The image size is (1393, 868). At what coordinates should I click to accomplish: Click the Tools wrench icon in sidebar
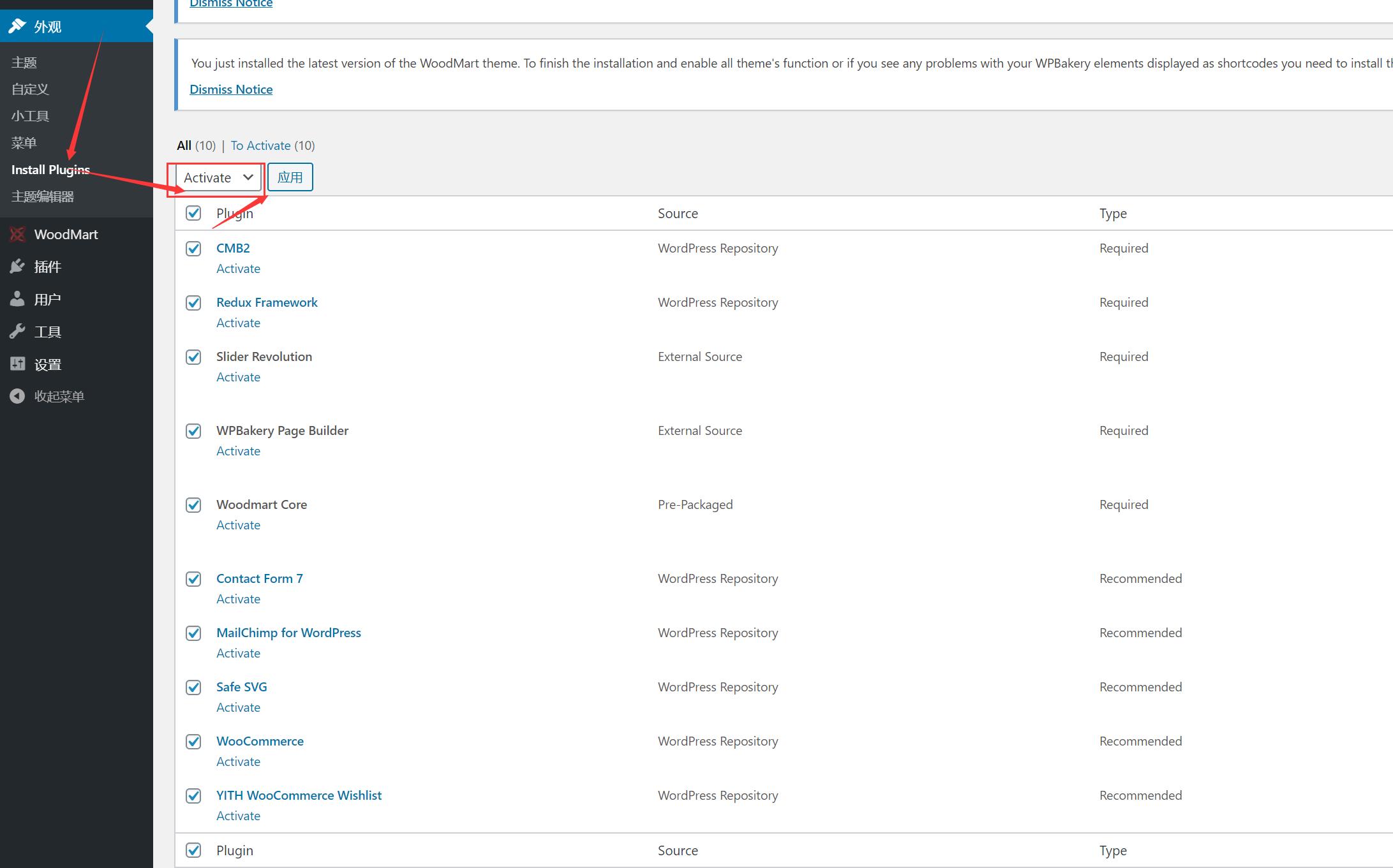point(17,332)
